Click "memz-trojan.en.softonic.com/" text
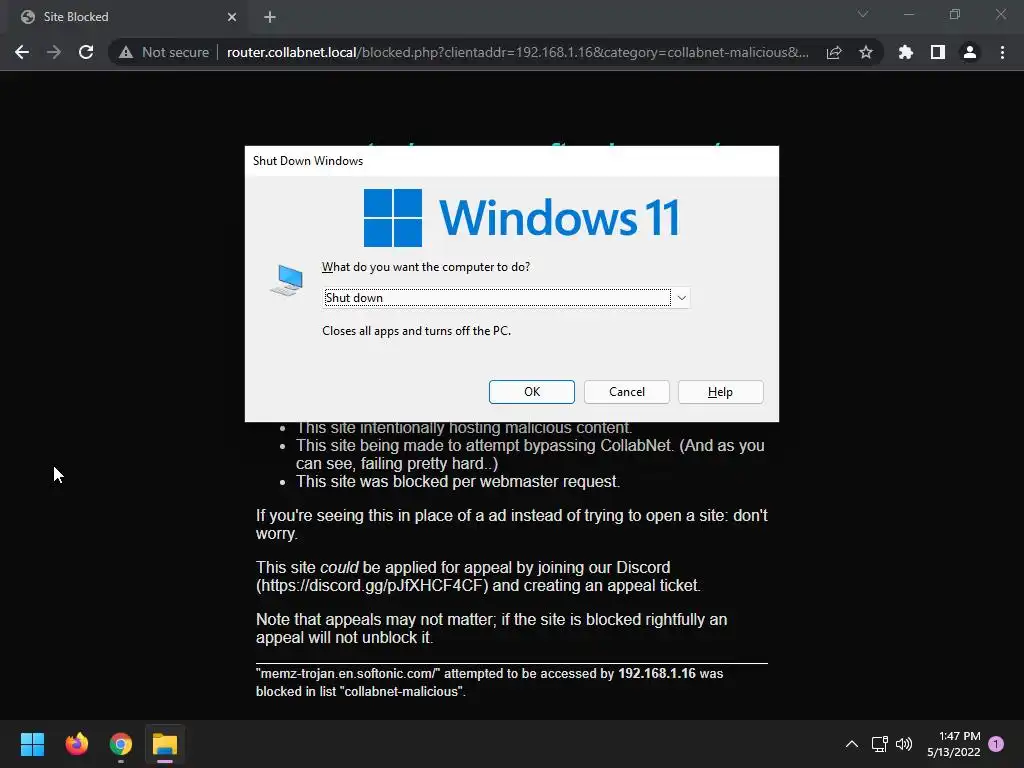This screenshot has width=1024, height=768. pyautogui.click(x=348, y=673)
